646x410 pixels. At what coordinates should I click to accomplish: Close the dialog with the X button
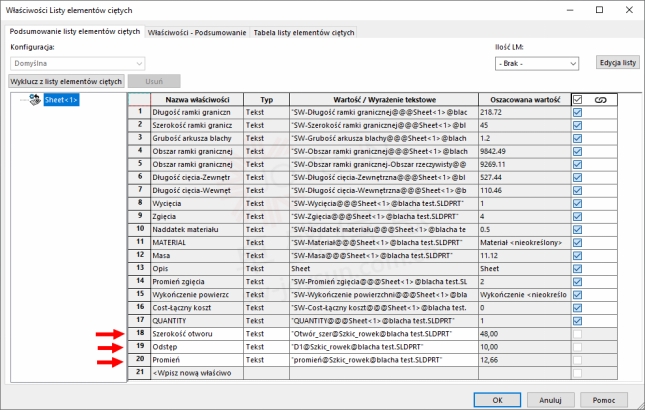pos(629,10)
